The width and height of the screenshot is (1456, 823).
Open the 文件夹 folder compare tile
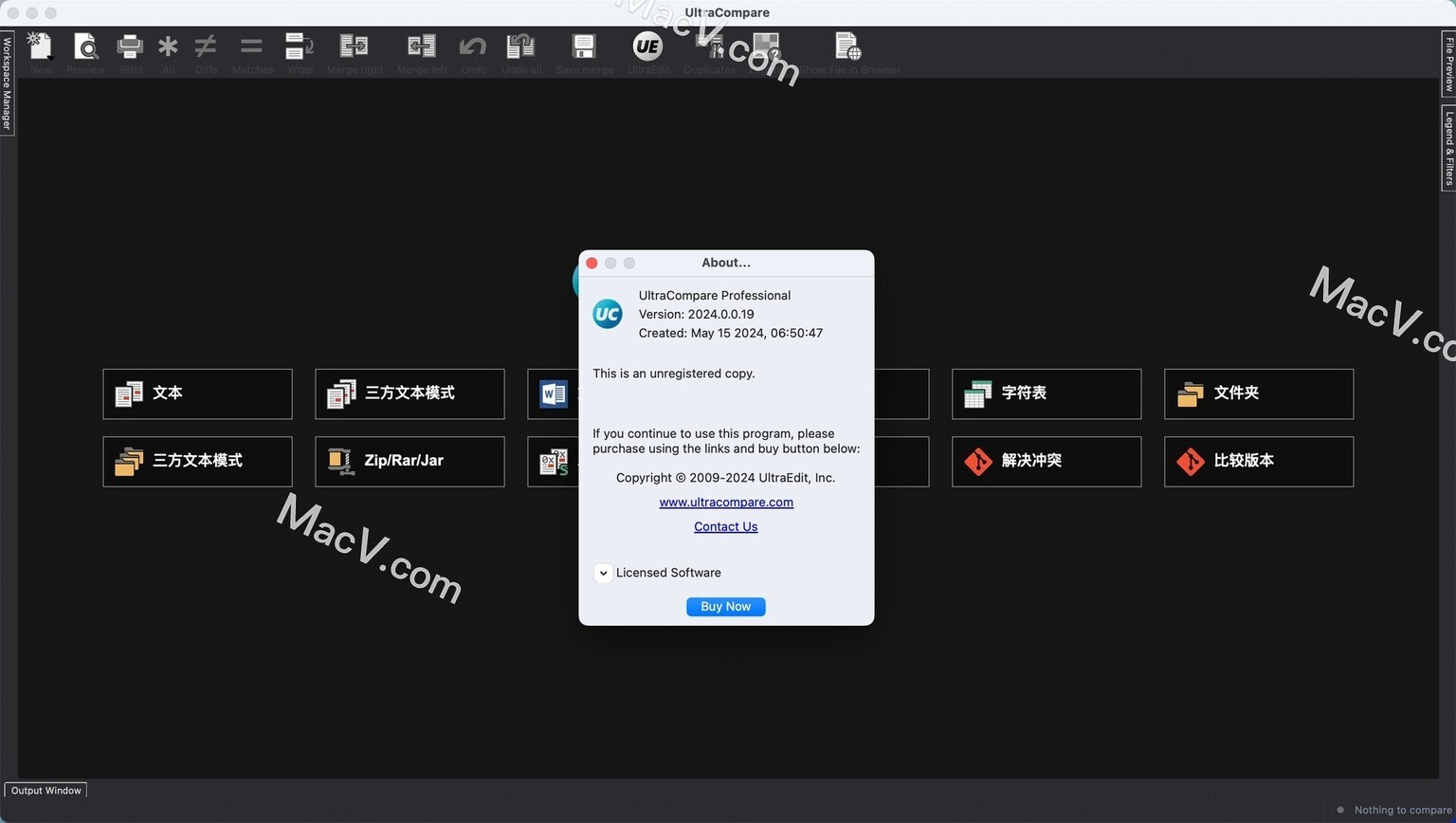[x=1259, y=393]
